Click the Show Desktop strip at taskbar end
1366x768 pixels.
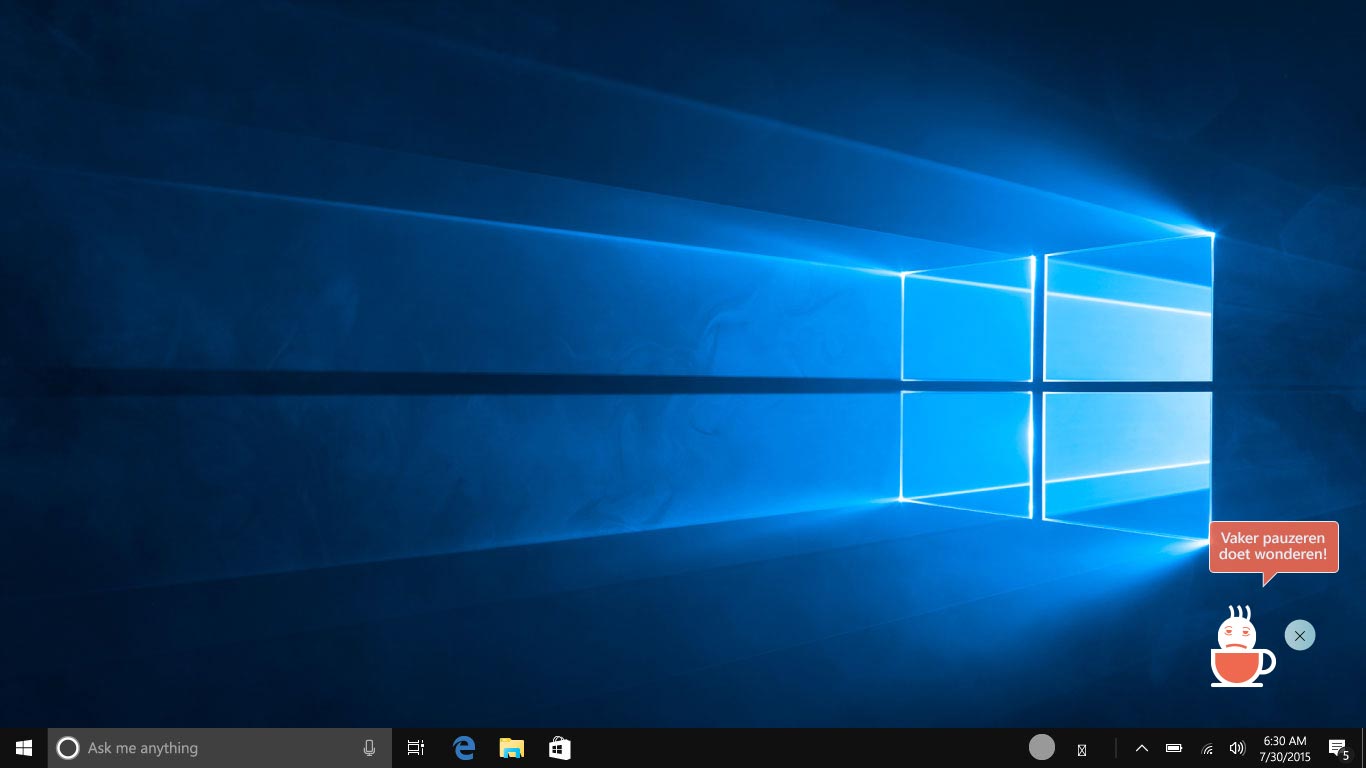pyautogui.click(x=1362, y=748)
